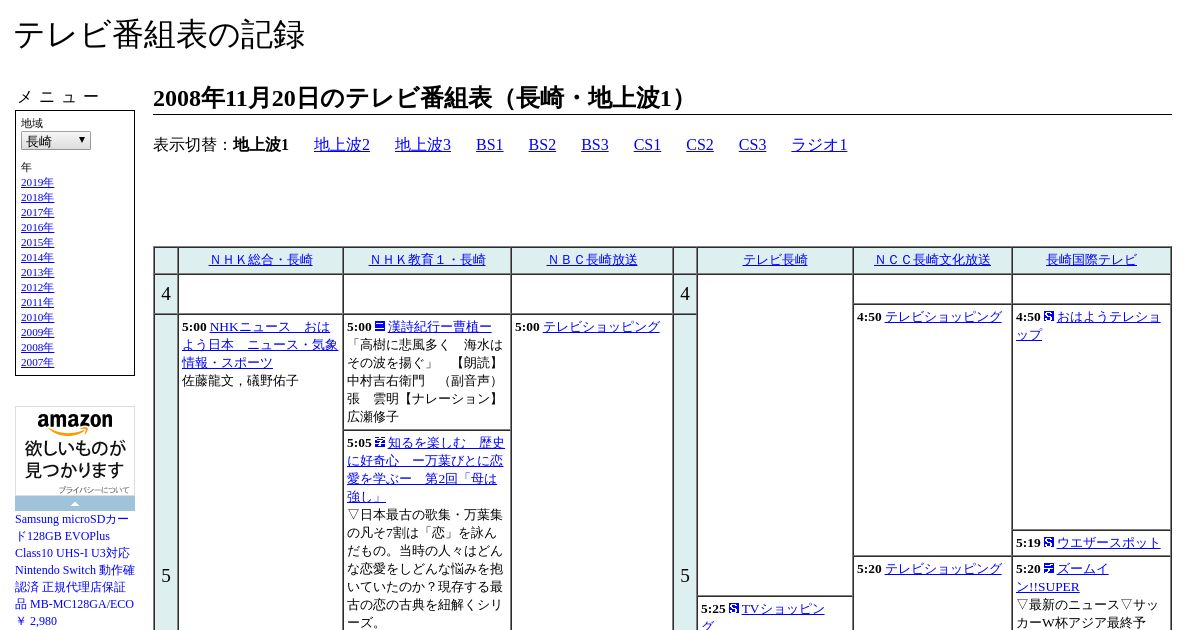Switch to ラジオ1 listing

819,145
